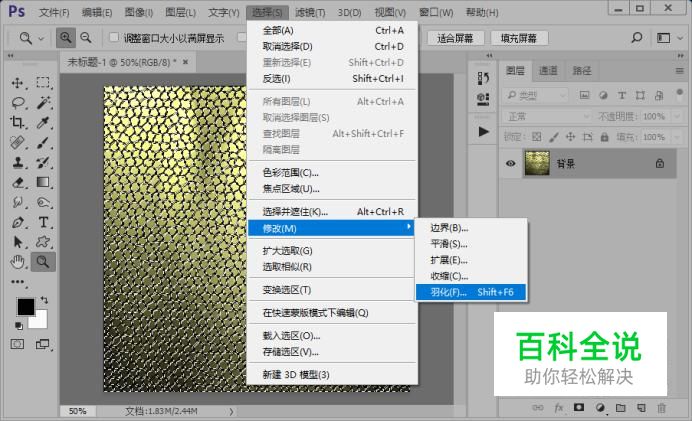Select the Zoom tool in toolbox
Viewport: 692px width, 421px height.
click(x=43, y=262)
